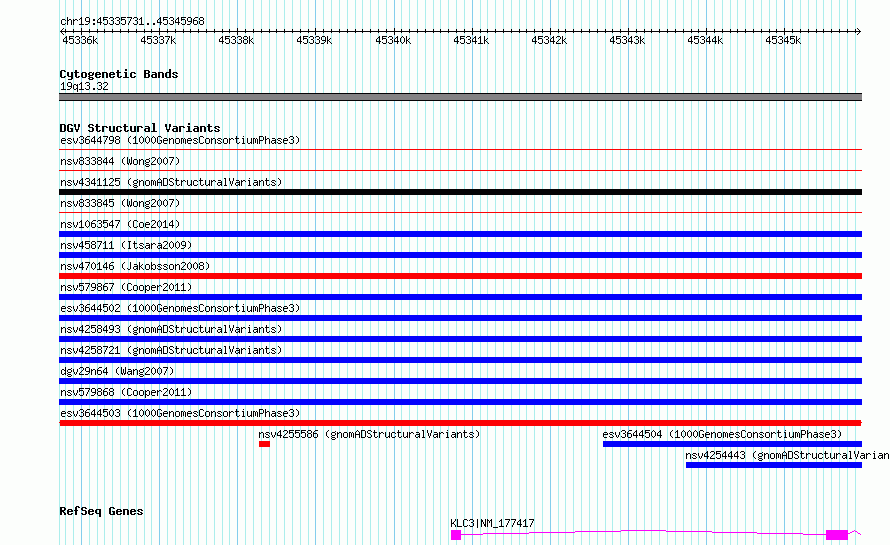This screenshot has height=545, width=890.
Task: Click the large magenta KLC3 exon near 45345k
Action: (x=837, y=535)
